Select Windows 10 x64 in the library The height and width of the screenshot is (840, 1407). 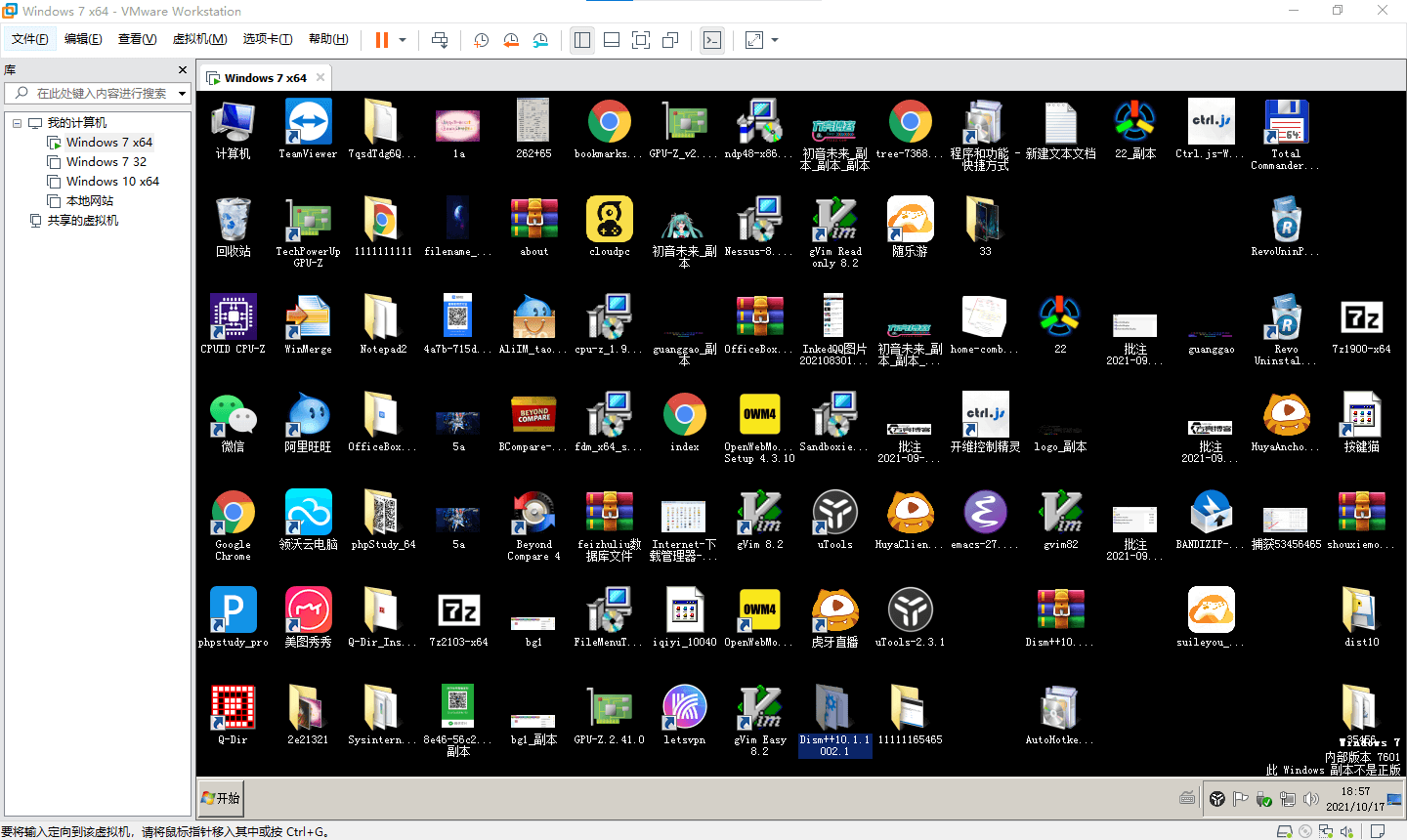point(112,182)
